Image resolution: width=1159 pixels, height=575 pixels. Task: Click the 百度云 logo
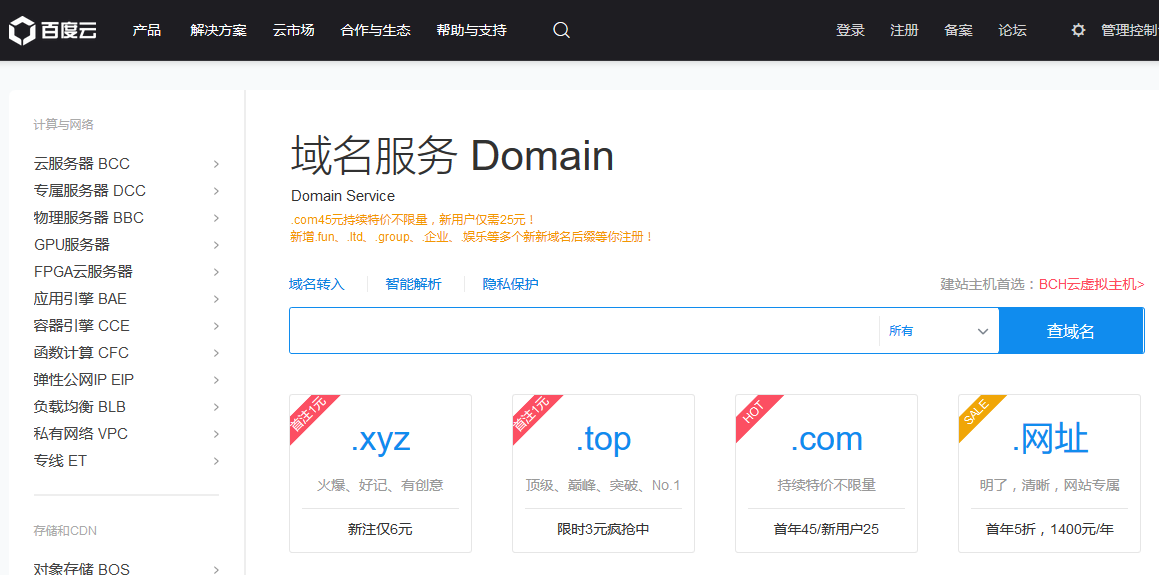52,30
